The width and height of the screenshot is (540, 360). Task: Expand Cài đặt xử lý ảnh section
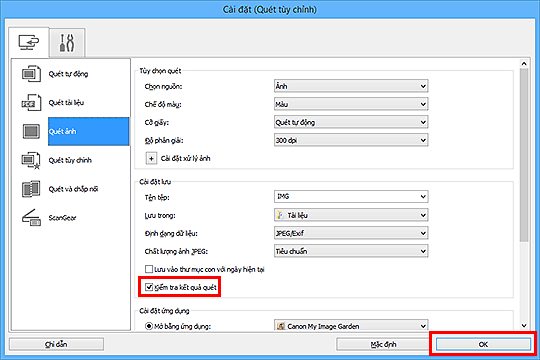point(151,158)
